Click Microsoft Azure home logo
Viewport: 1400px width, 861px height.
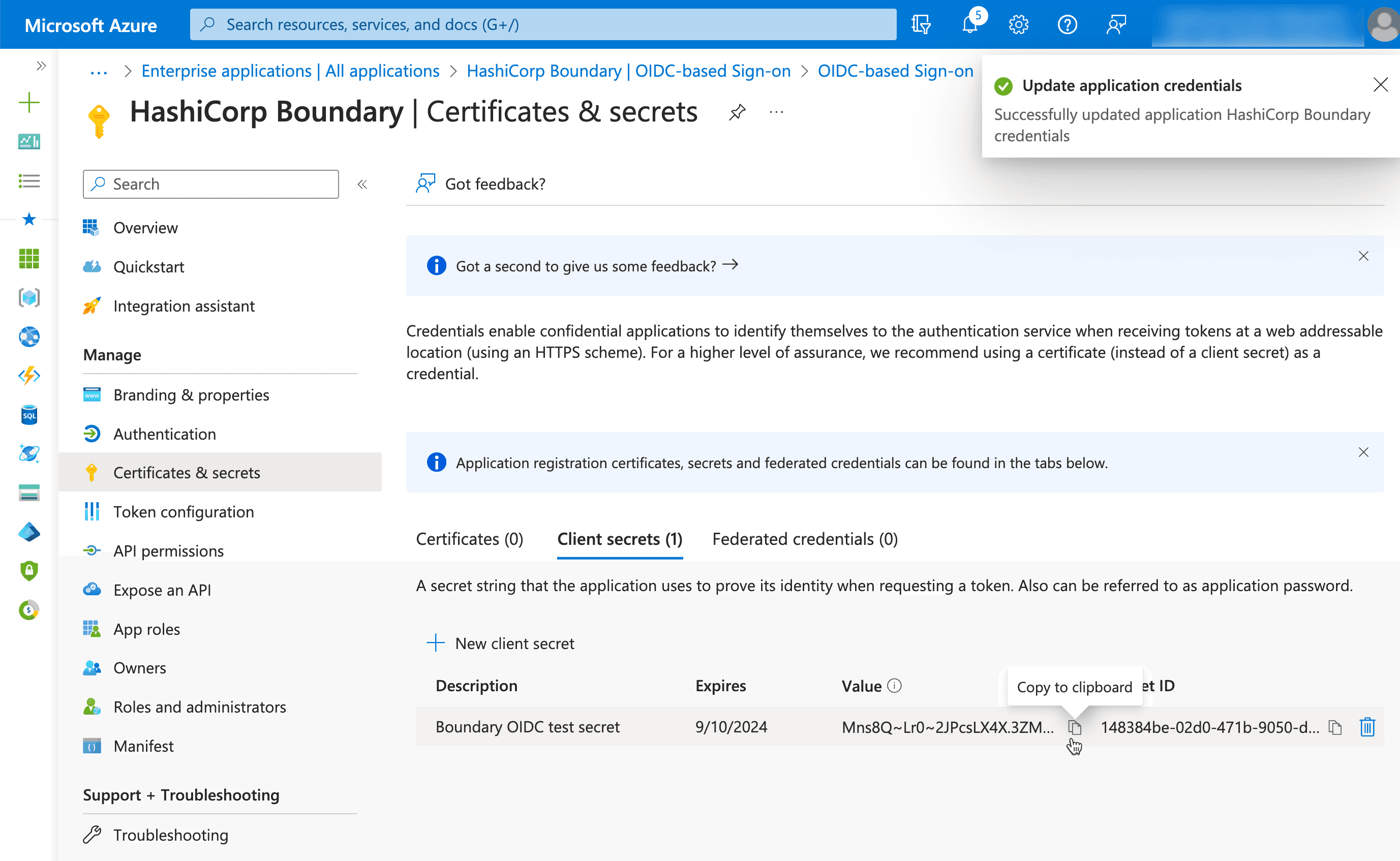tap(90, 25)
